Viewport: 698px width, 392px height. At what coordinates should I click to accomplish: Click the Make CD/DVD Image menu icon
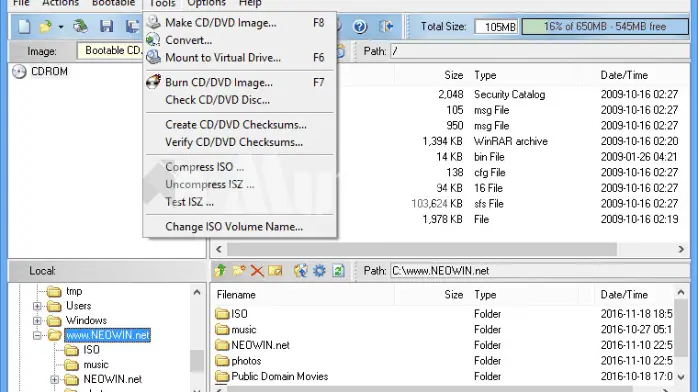[x=154, y=22]
